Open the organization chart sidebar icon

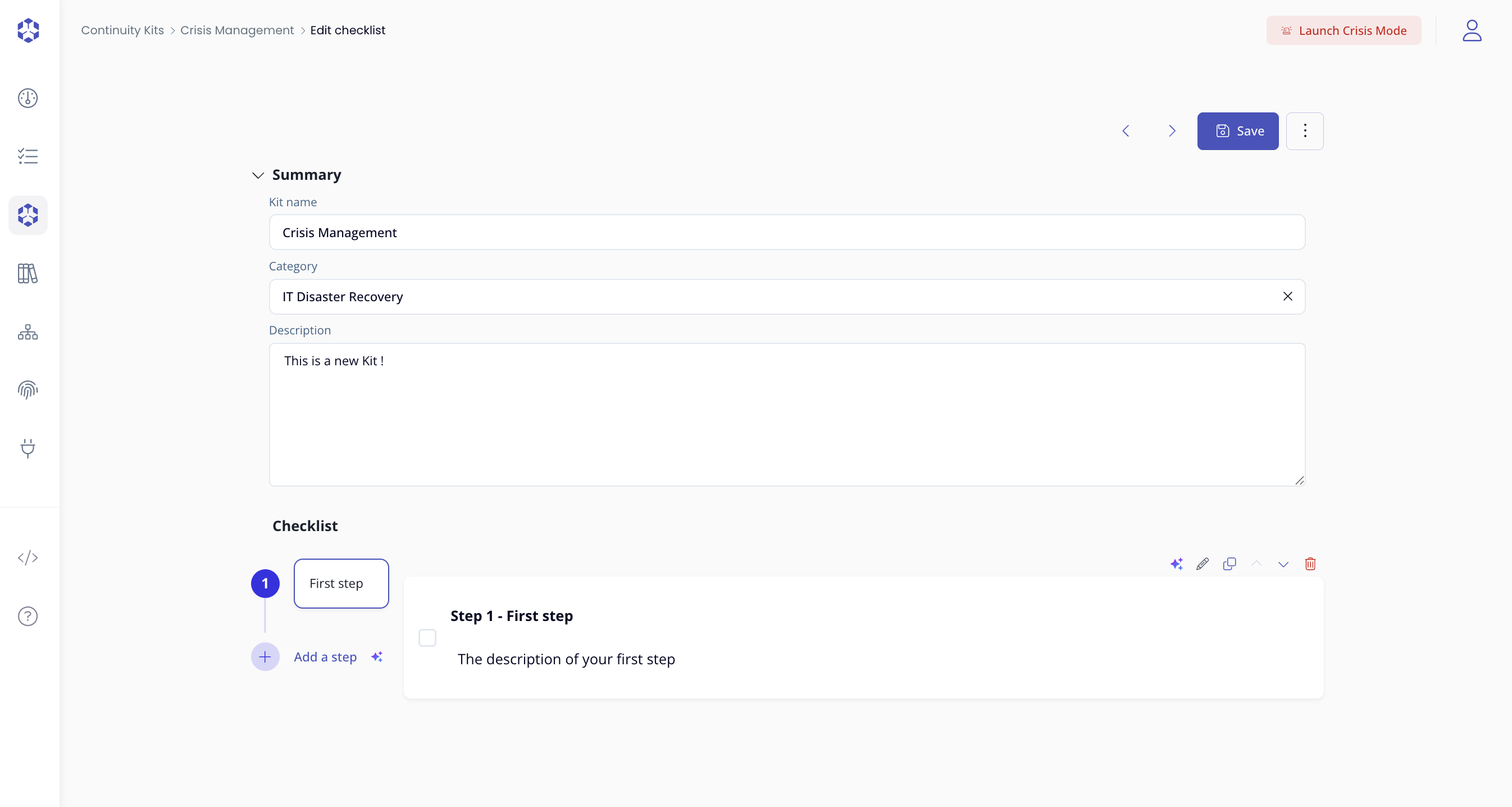(x=28, y=332)
